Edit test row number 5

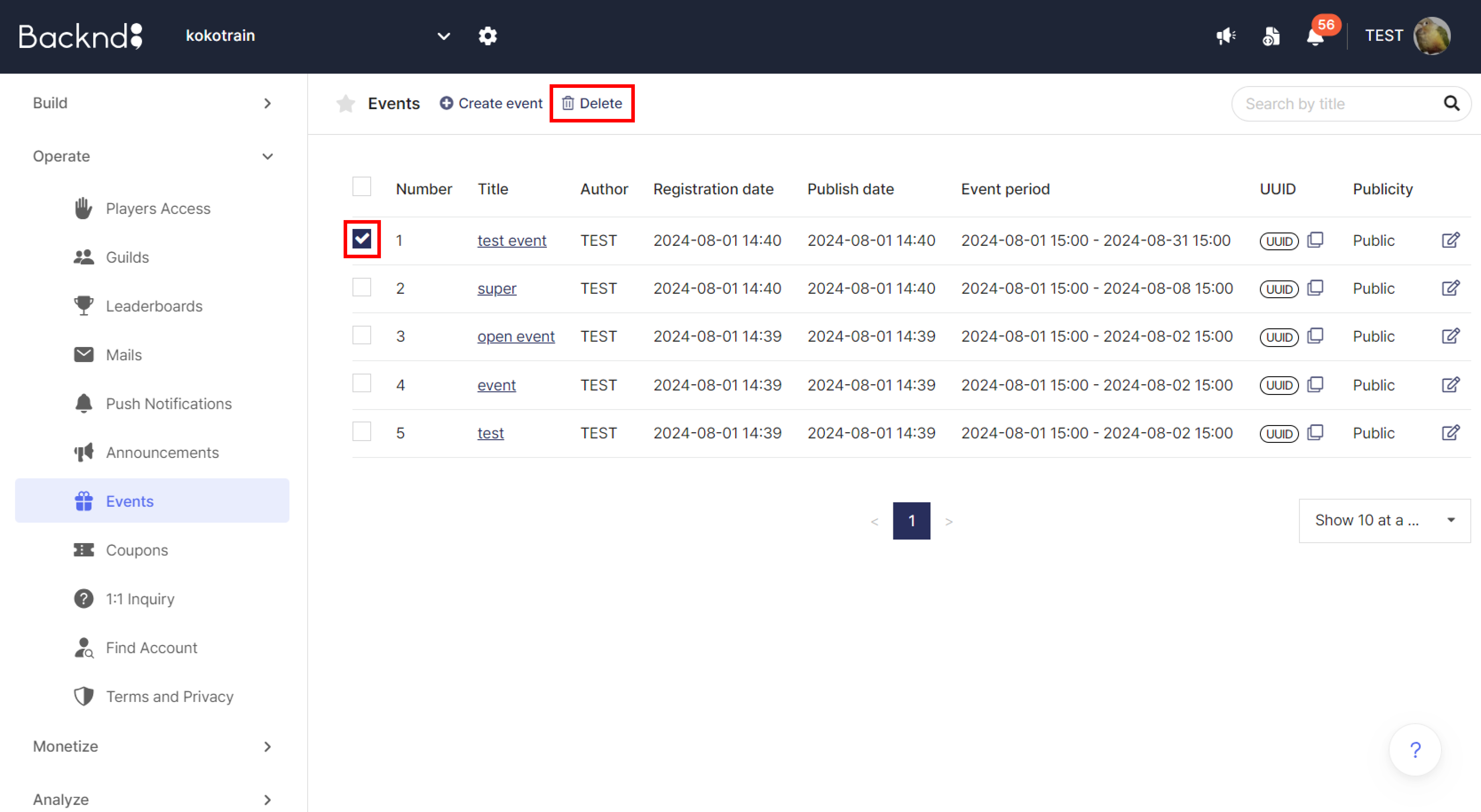pos(1451,433)
